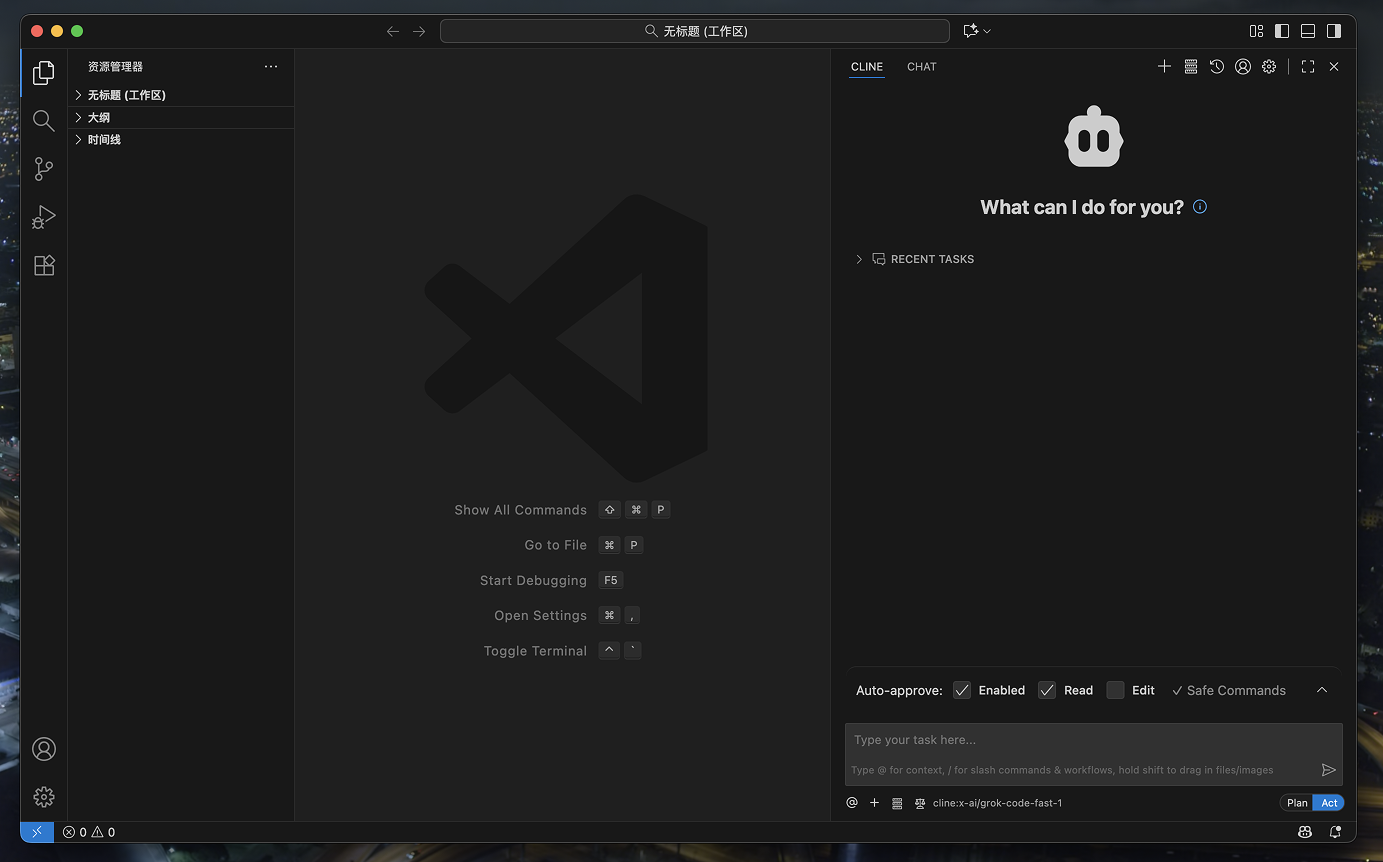The width and height of the screenshot is (1383, 862).
Task: Close the Cline secondary side bar panel
Action: (x=1334, y=66)
